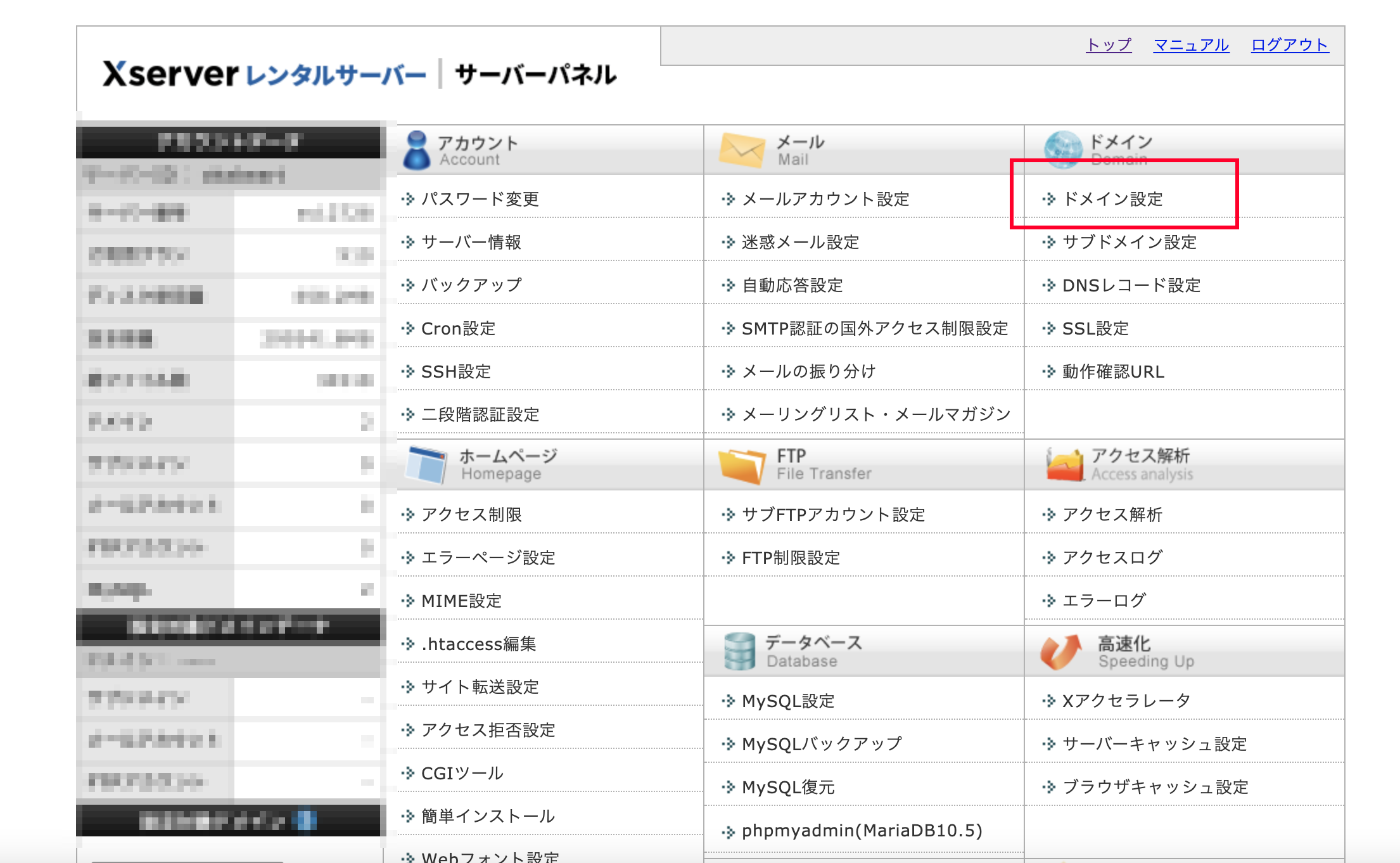Go to トップ in header
The width and height of the screenshot is (1400, 863).
1108,45
